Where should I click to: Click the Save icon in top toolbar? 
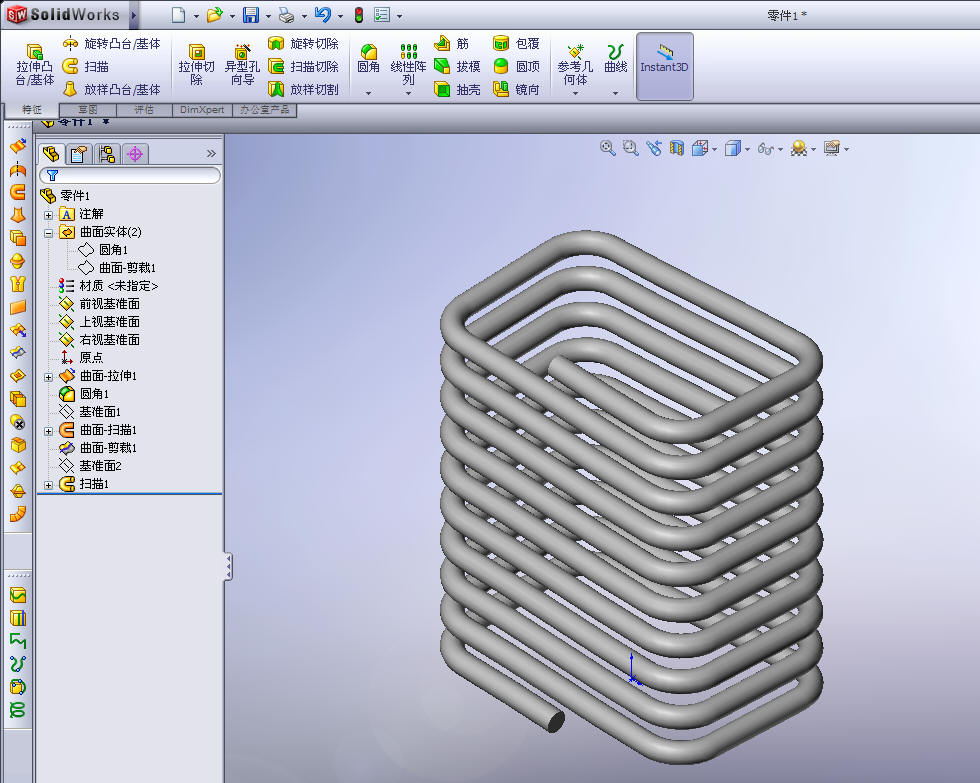click(251, 15)
